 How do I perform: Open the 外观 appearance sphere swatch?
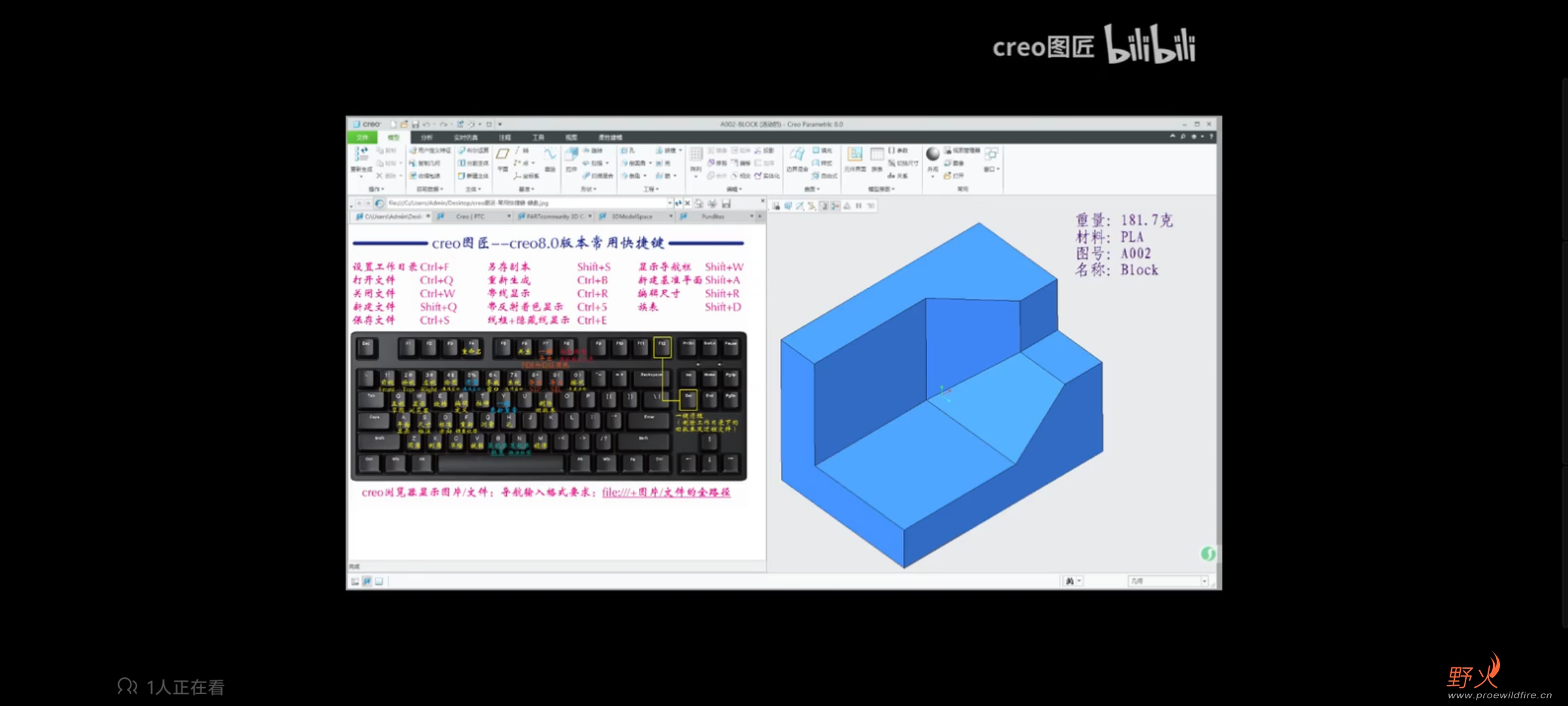932,154
